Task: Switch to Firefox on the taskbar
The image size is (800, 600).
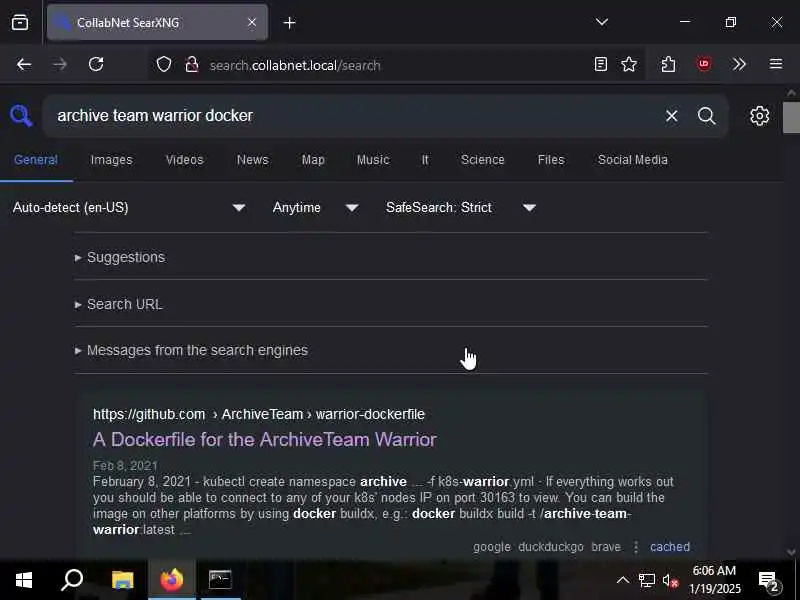Action: coord(172,580)
